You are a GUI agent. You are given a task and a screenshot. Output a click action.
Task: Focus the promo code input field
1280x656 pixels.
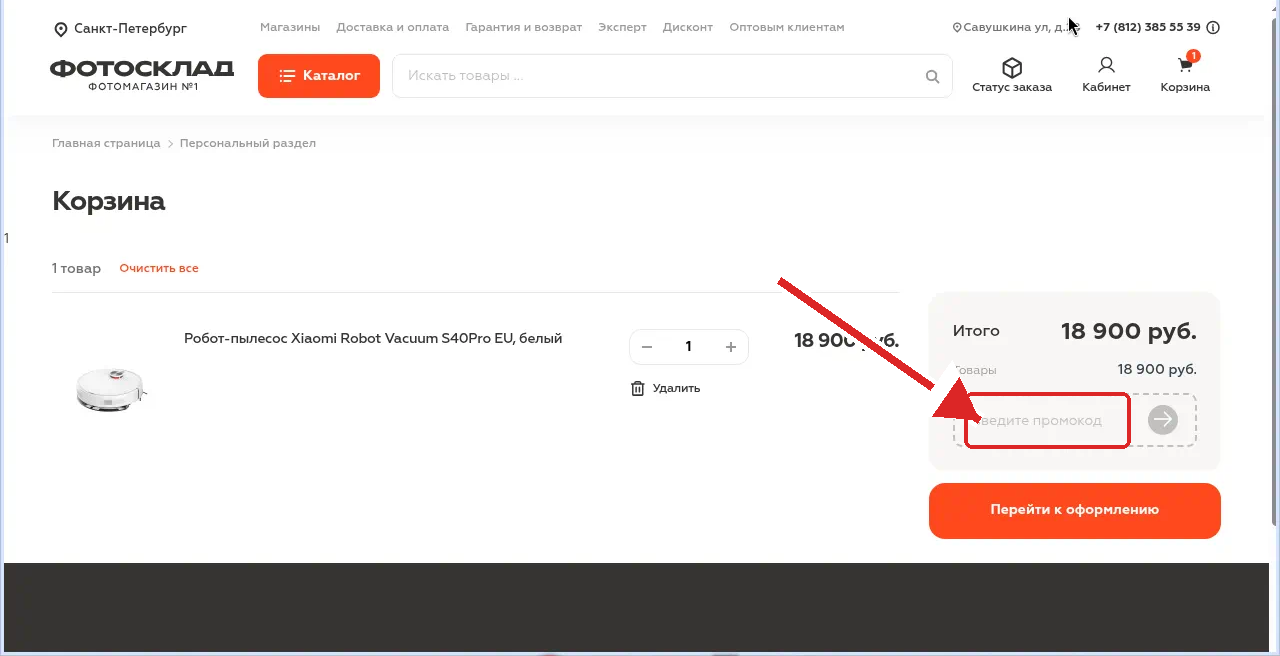tap(1047, 420)
